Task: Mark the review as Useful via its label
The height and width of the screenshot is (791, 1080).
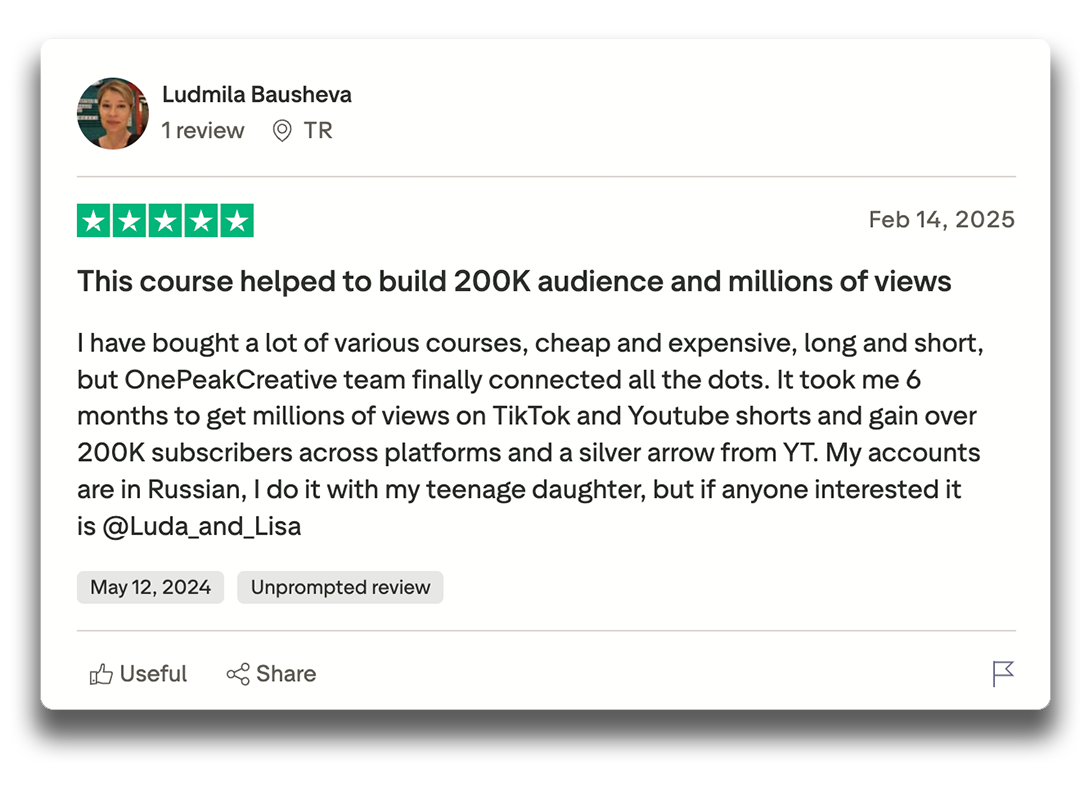Action: coord(153,675)
